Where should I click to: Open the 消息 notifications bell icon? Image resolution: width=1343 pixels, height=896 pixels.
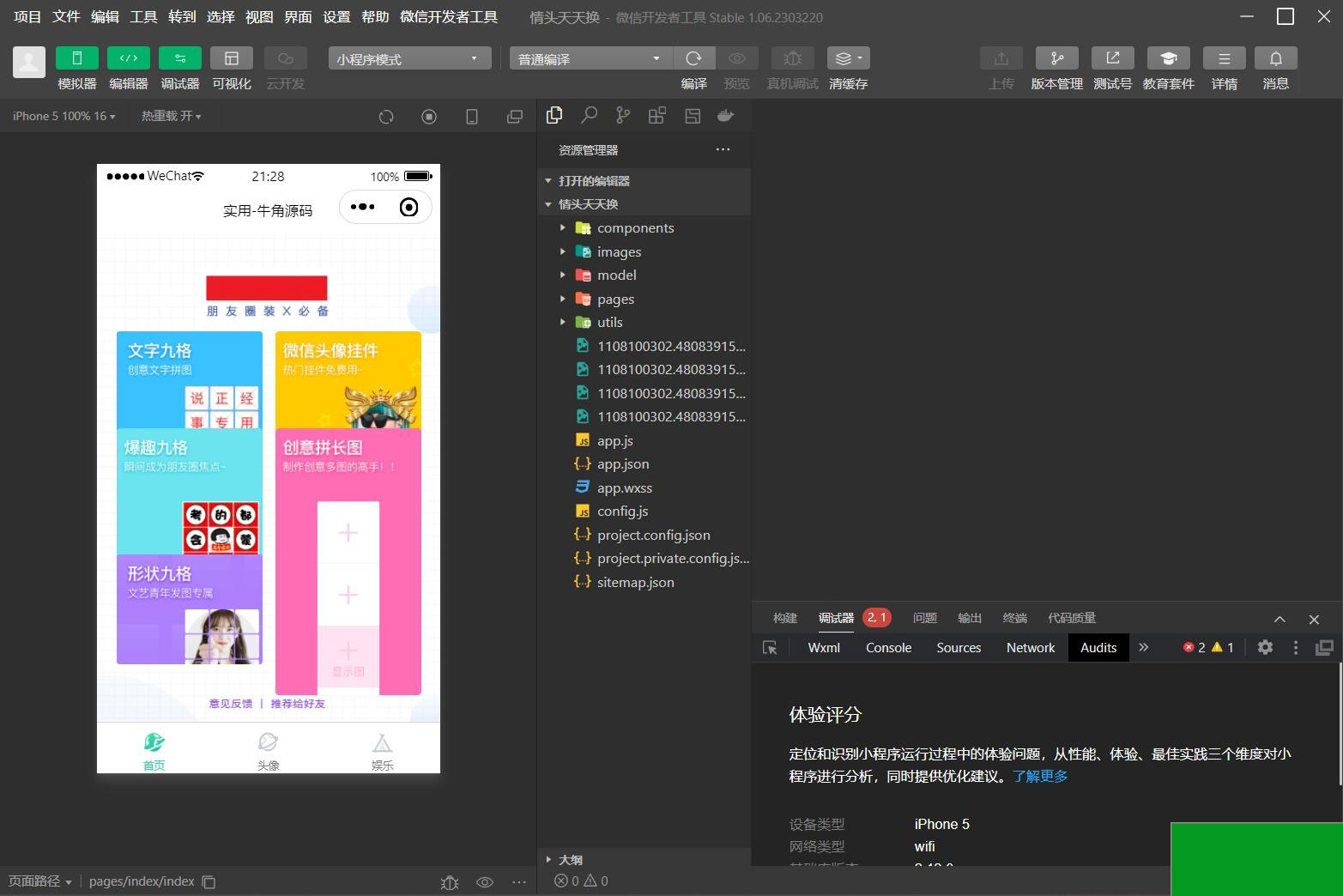(x=1276, y=58)
